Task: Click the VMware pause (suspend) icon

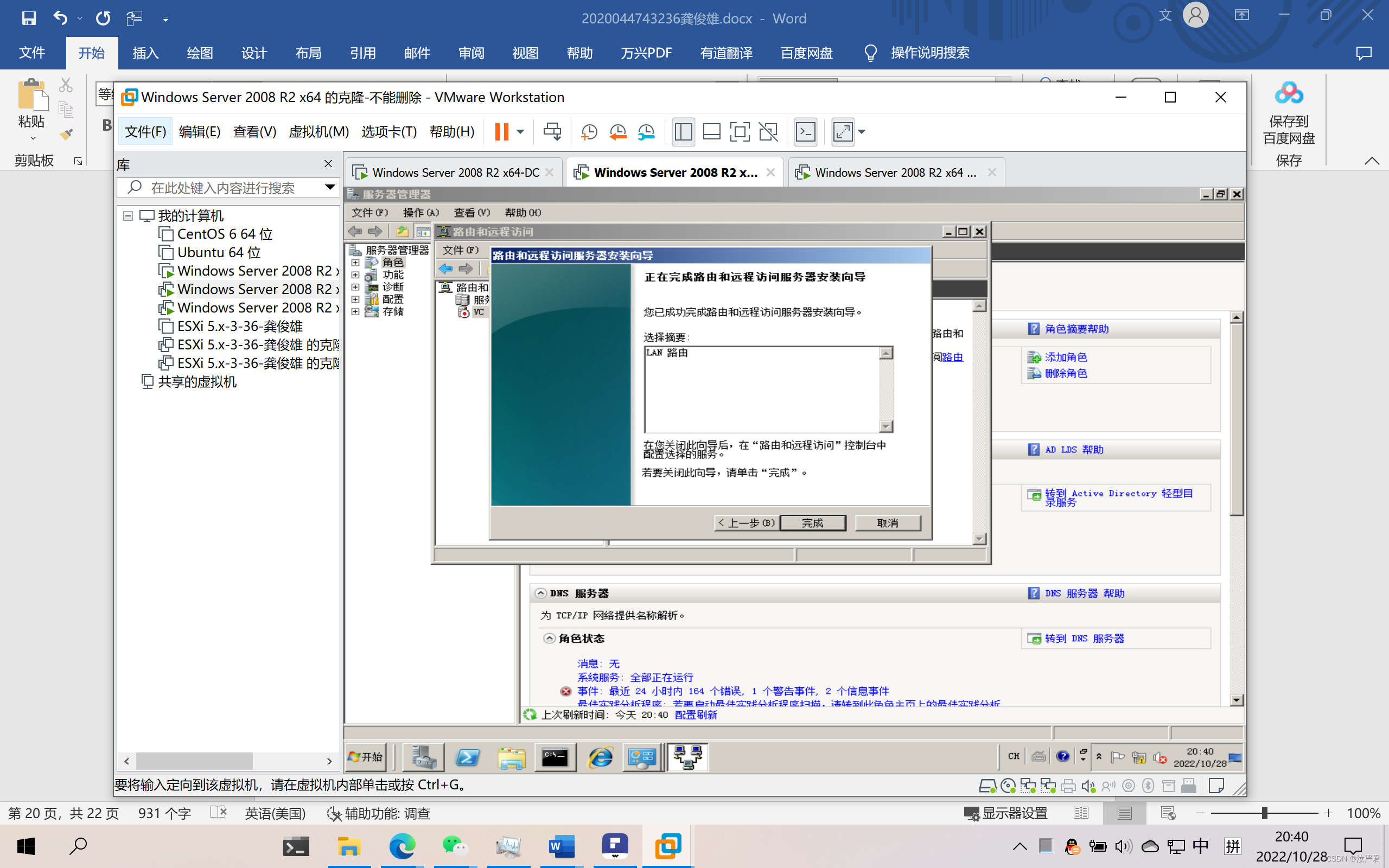Action: click(501, 132)
